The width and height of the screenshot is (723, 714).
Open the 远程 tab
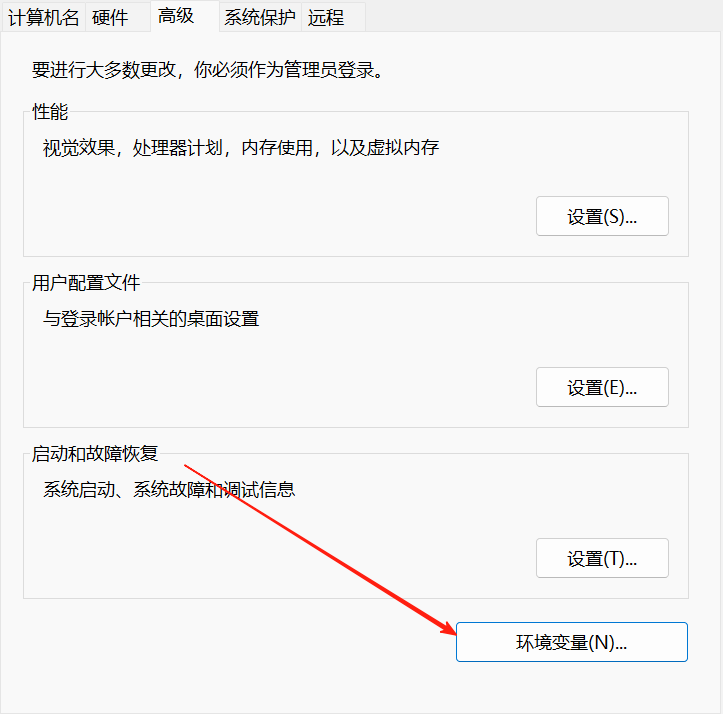(333, 18)
